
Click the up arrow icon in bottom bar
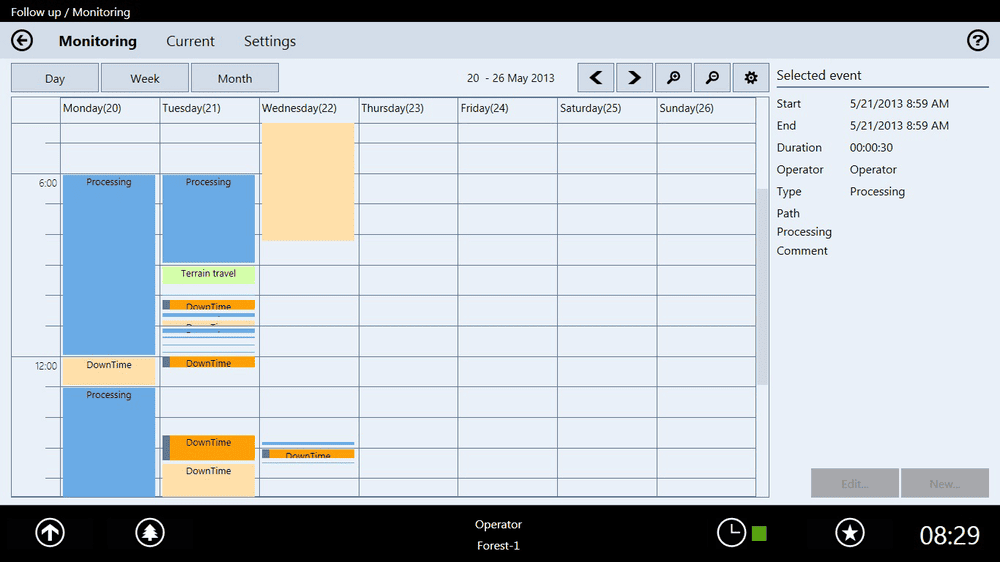(50, 533)
